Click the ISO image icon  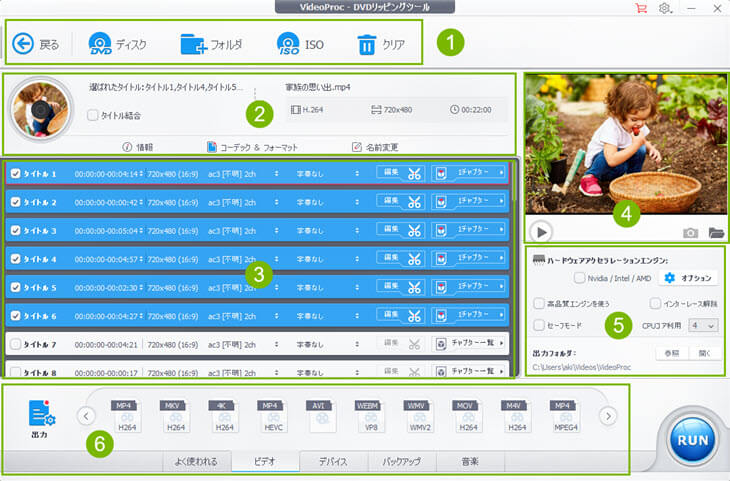tap(289, 44)
